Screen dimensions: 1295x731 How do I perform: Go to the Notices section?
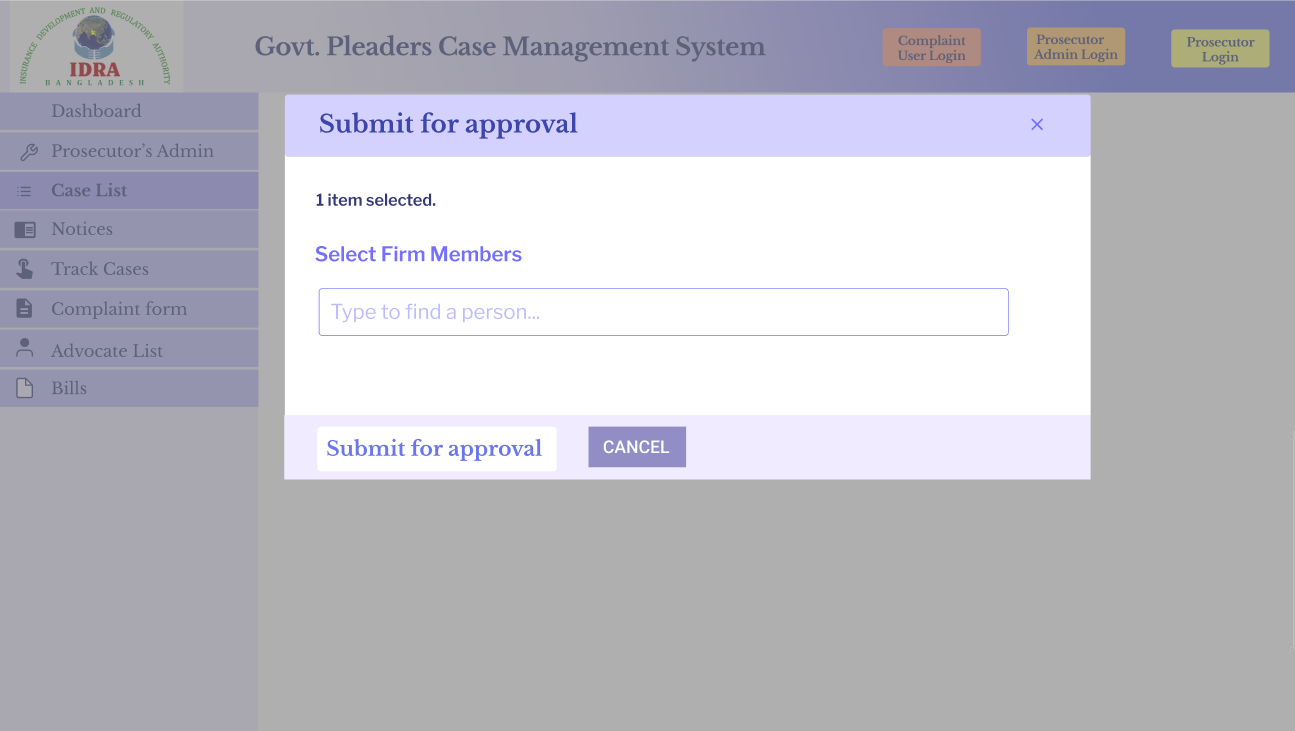(x=129, y=229)
